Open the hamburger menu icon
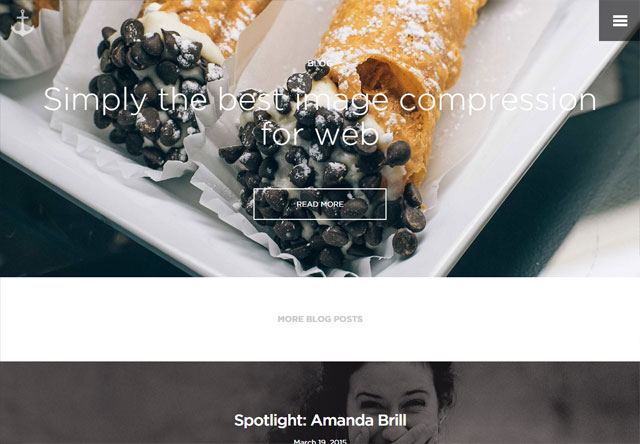The height and width of the screenshot is (444, 640). point(620,20)
